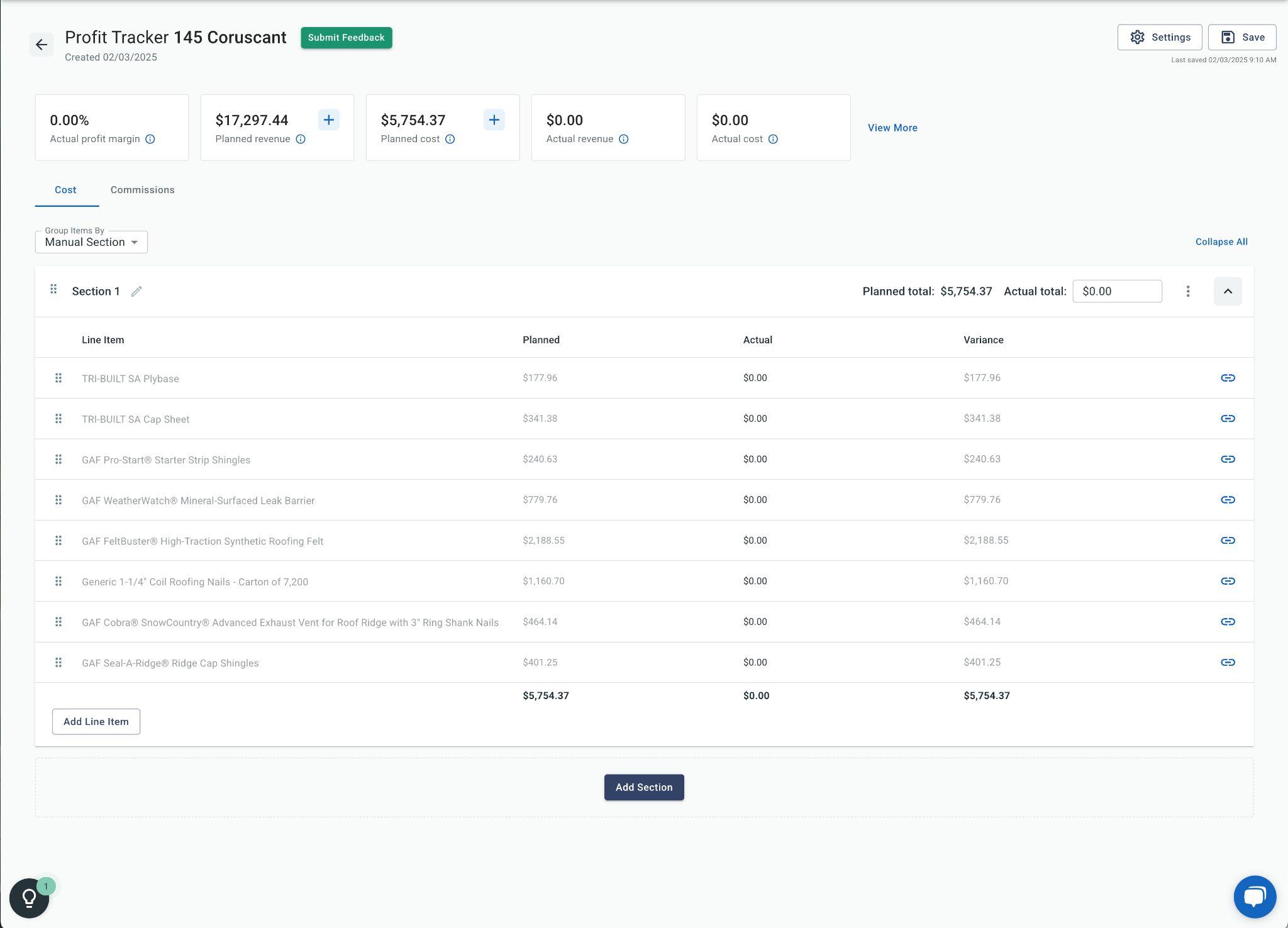Open the lightbulb help widget

pyautogui.click(x=29, y=898)
